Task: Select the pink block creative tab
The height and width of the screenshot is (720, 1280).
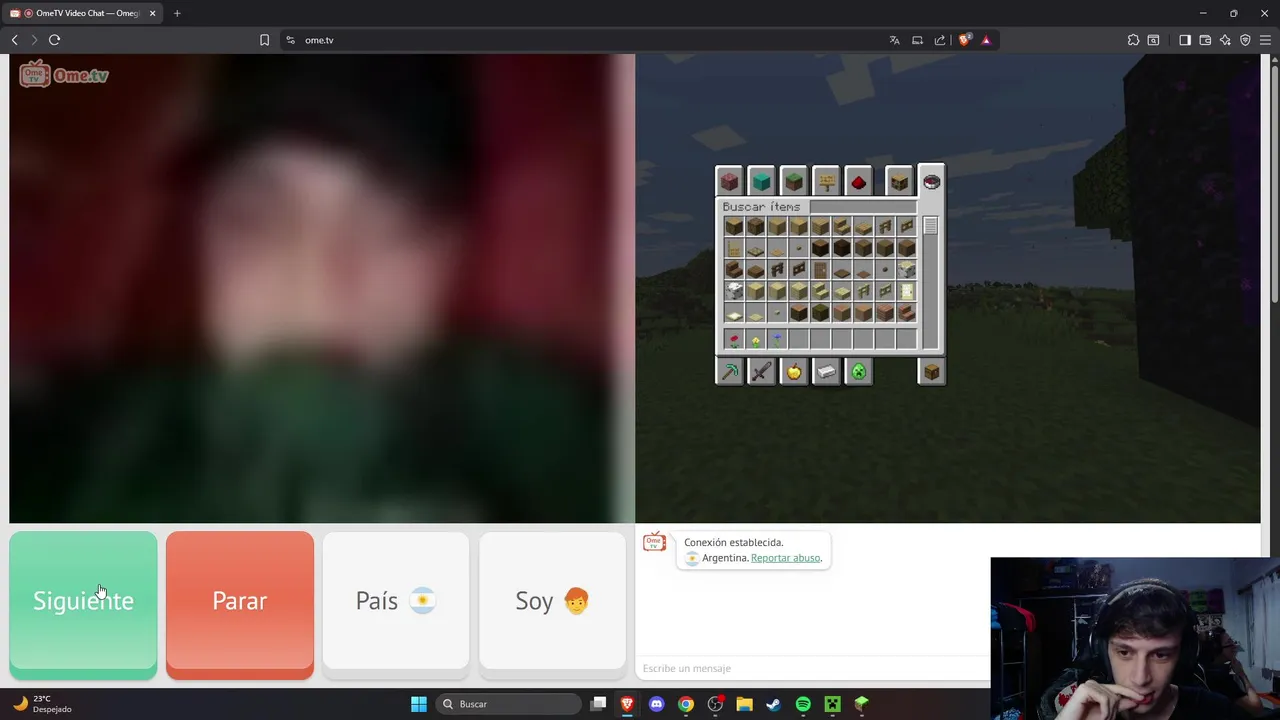Action: click(729, 181)
